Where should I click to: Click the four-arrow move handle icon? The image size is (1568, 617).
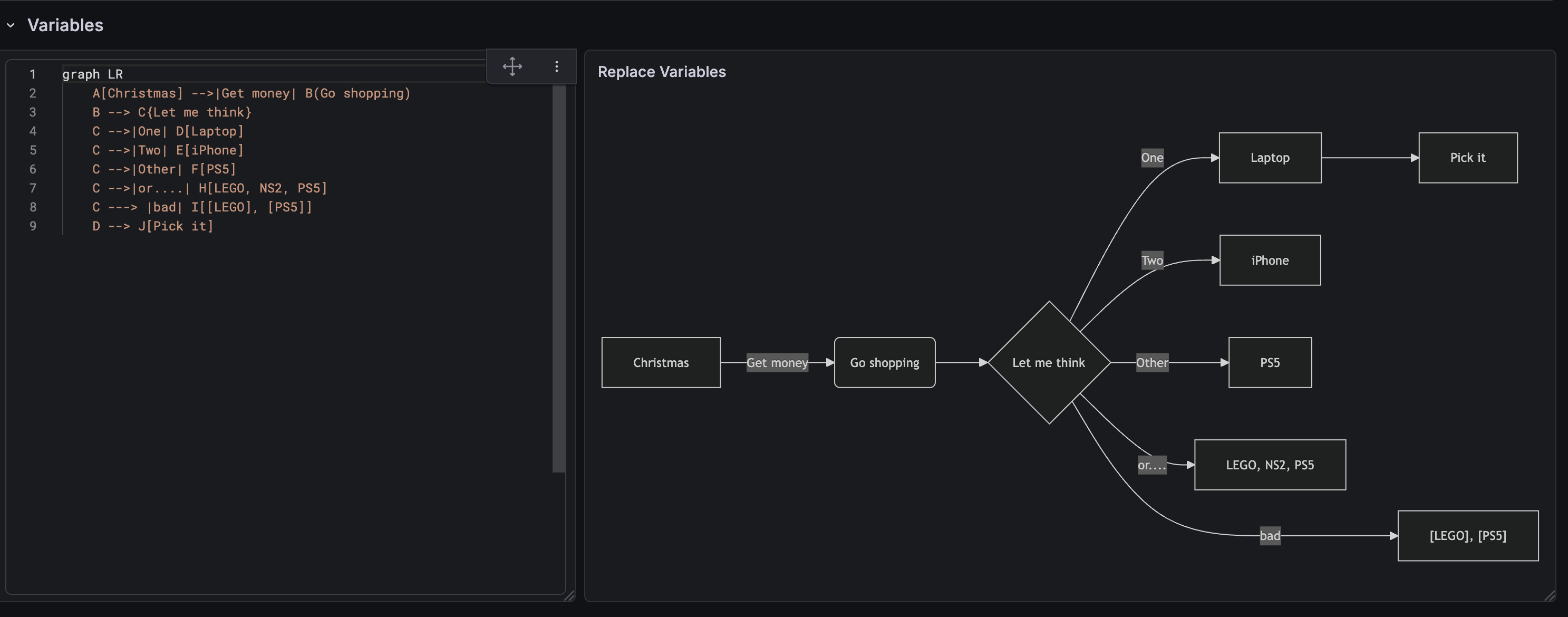coord(512,66)
